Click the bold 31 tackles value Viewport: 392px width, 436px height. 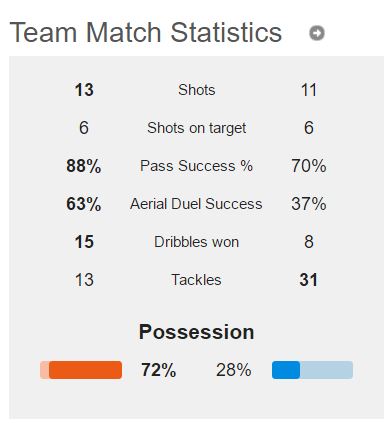(309, 280)
